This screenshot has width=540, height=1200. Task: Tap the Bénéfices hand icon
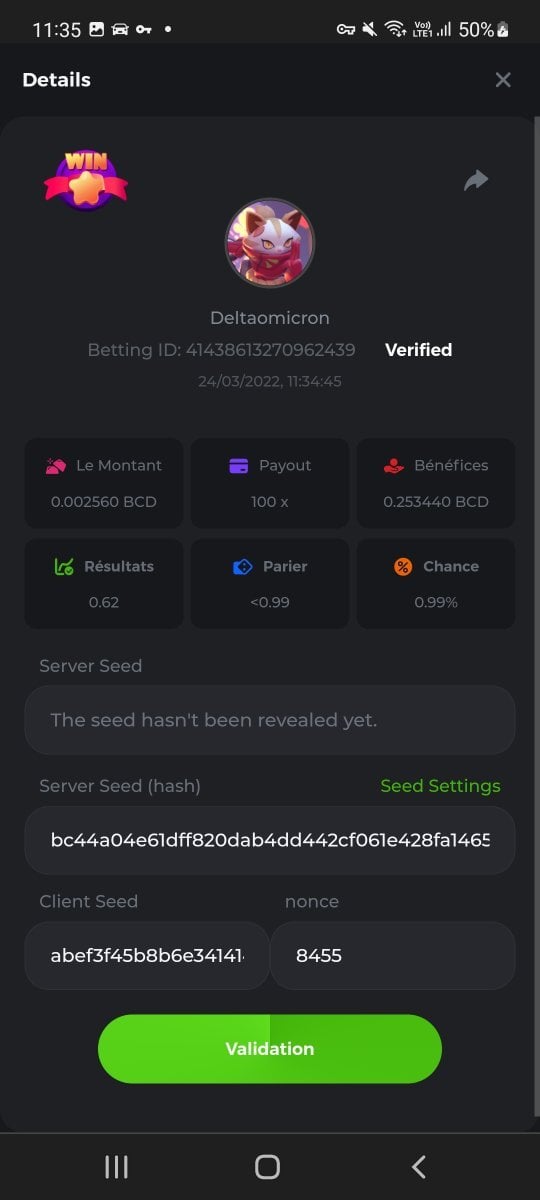(x=395, y=465)
